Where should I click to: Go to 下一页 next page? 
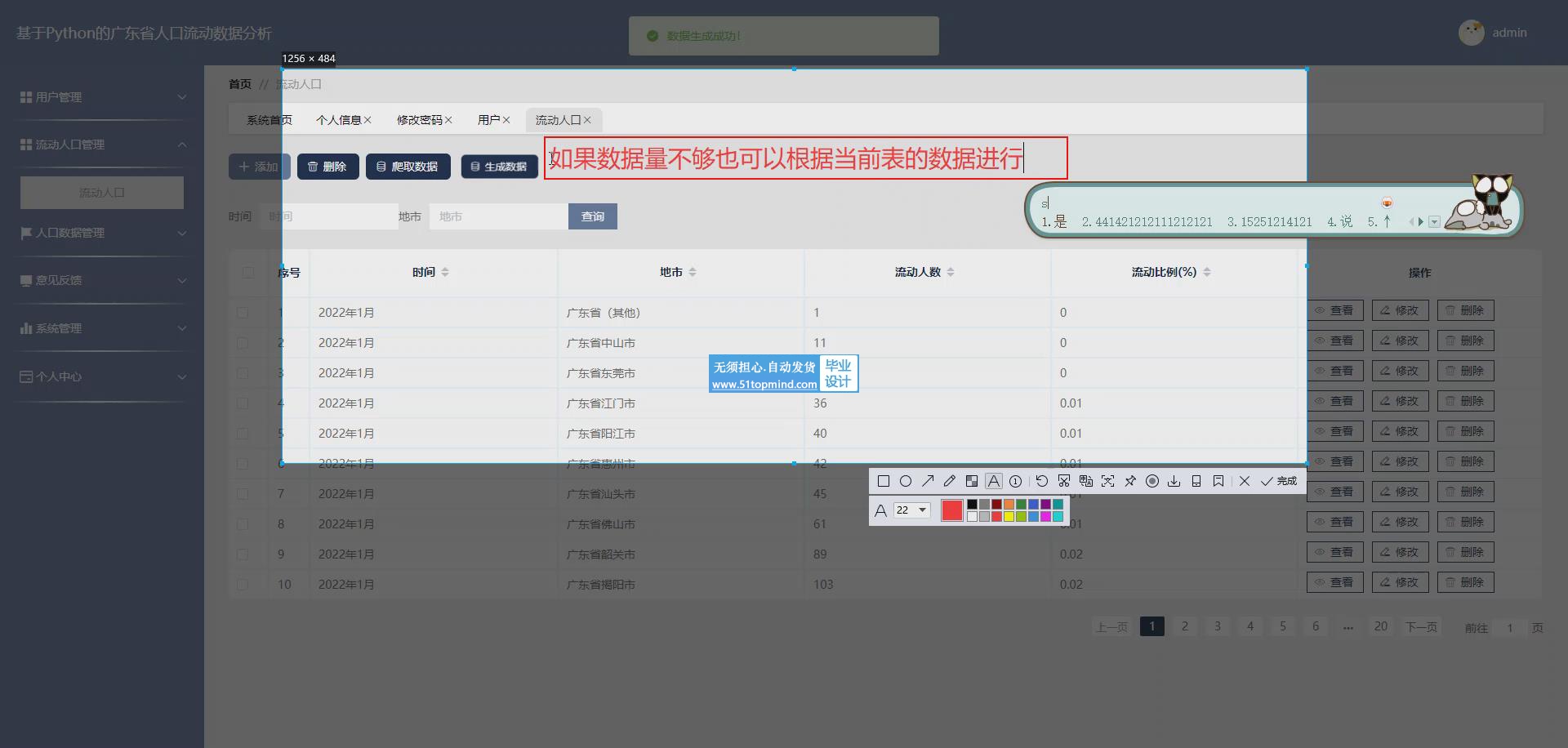pos(1421,626)
